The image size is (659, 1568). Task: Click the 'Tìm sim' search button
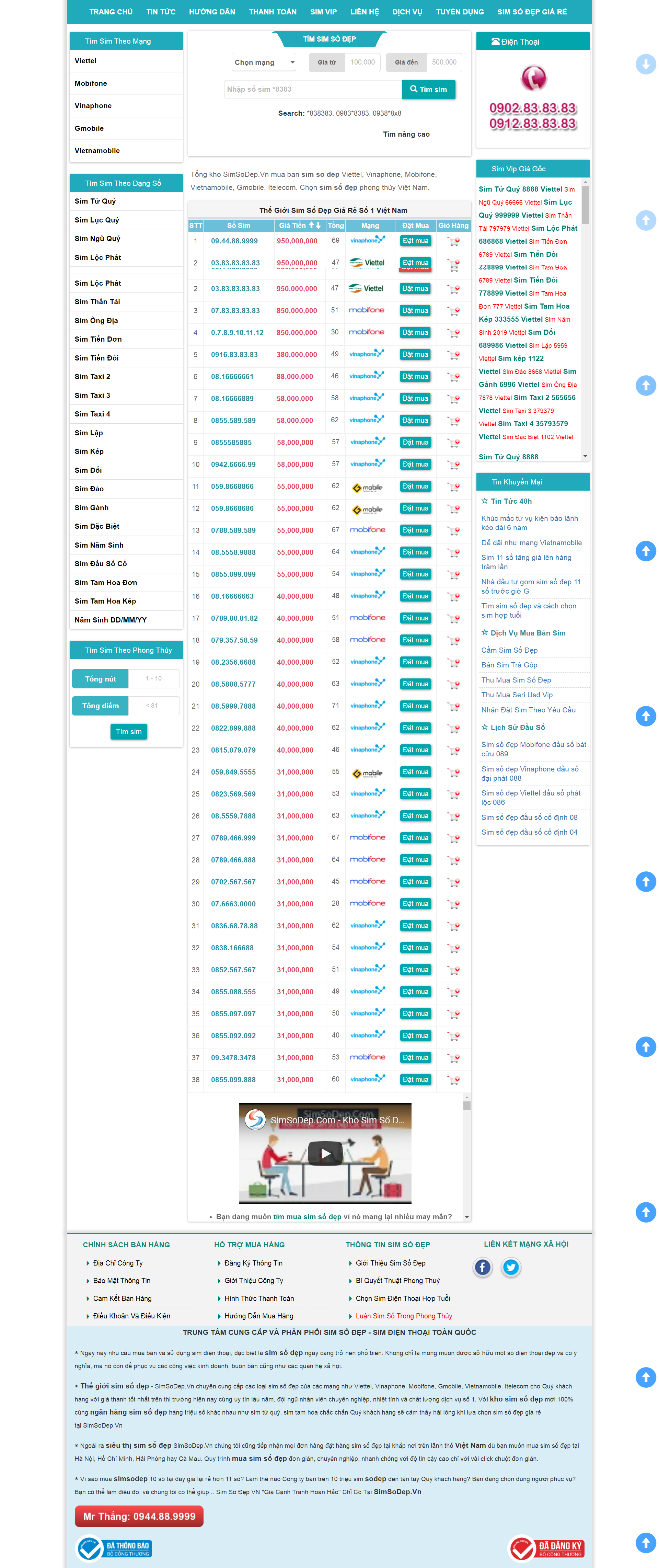[x=428, y=90]
